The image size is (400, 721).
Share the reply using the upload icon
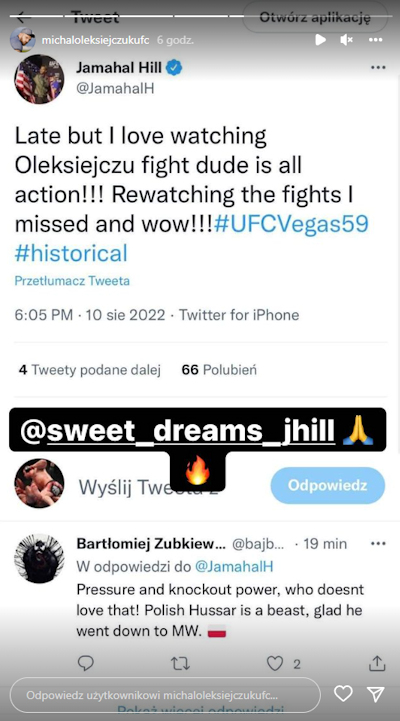coord(377,663)
